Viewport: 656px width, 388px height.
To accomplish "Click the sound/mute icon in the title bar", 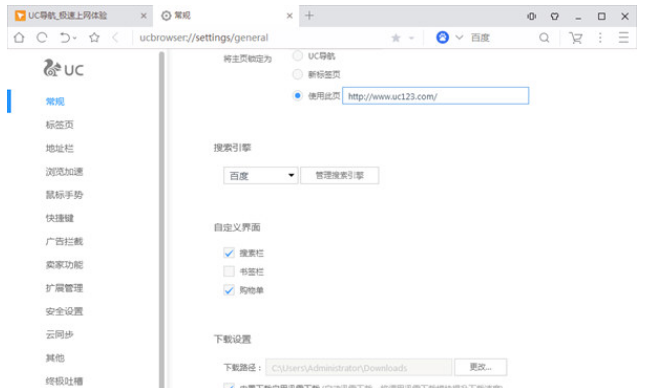I will coord(531,16).
